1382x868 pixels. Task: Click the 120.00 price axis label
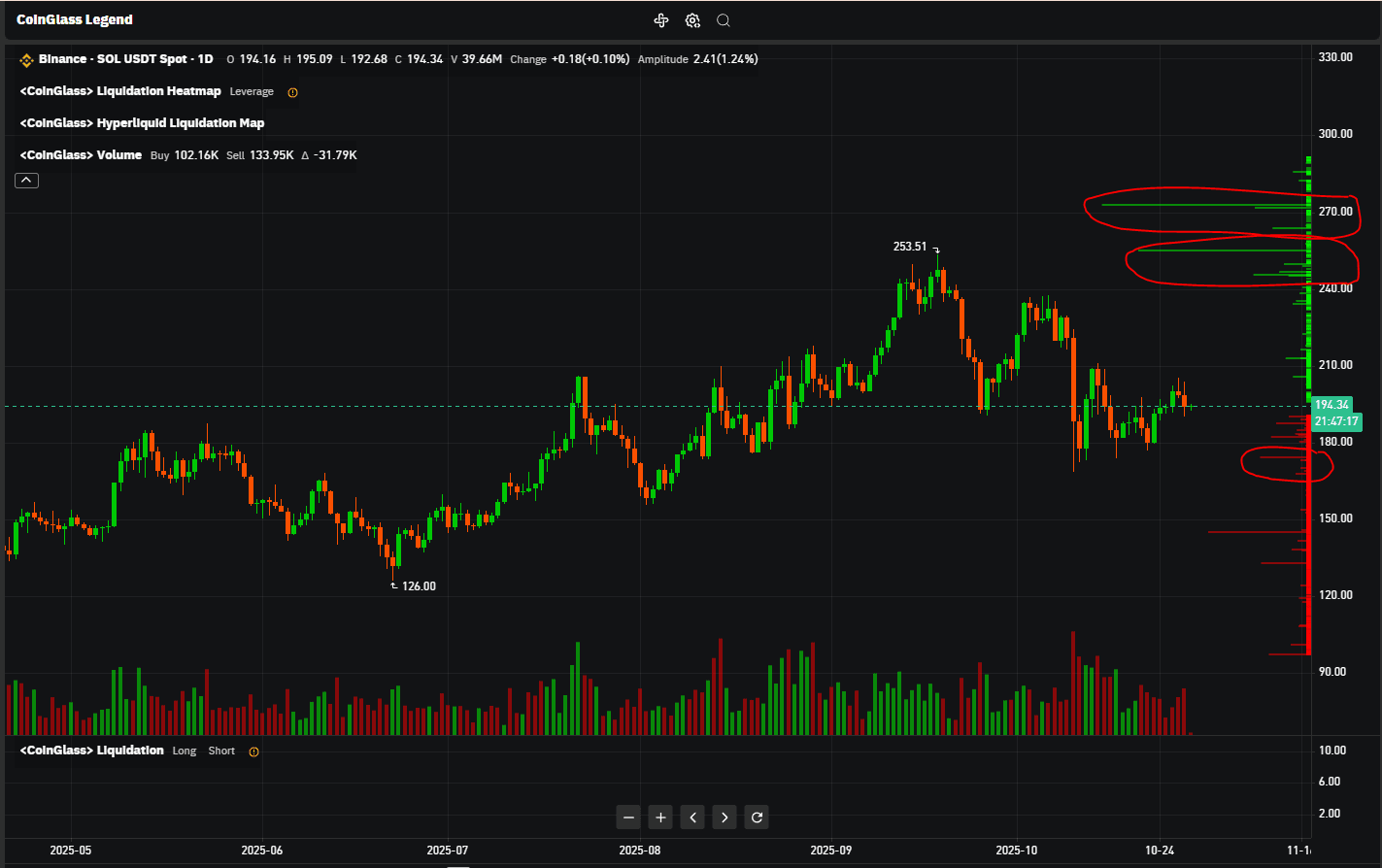click(x=1335, y=595)
